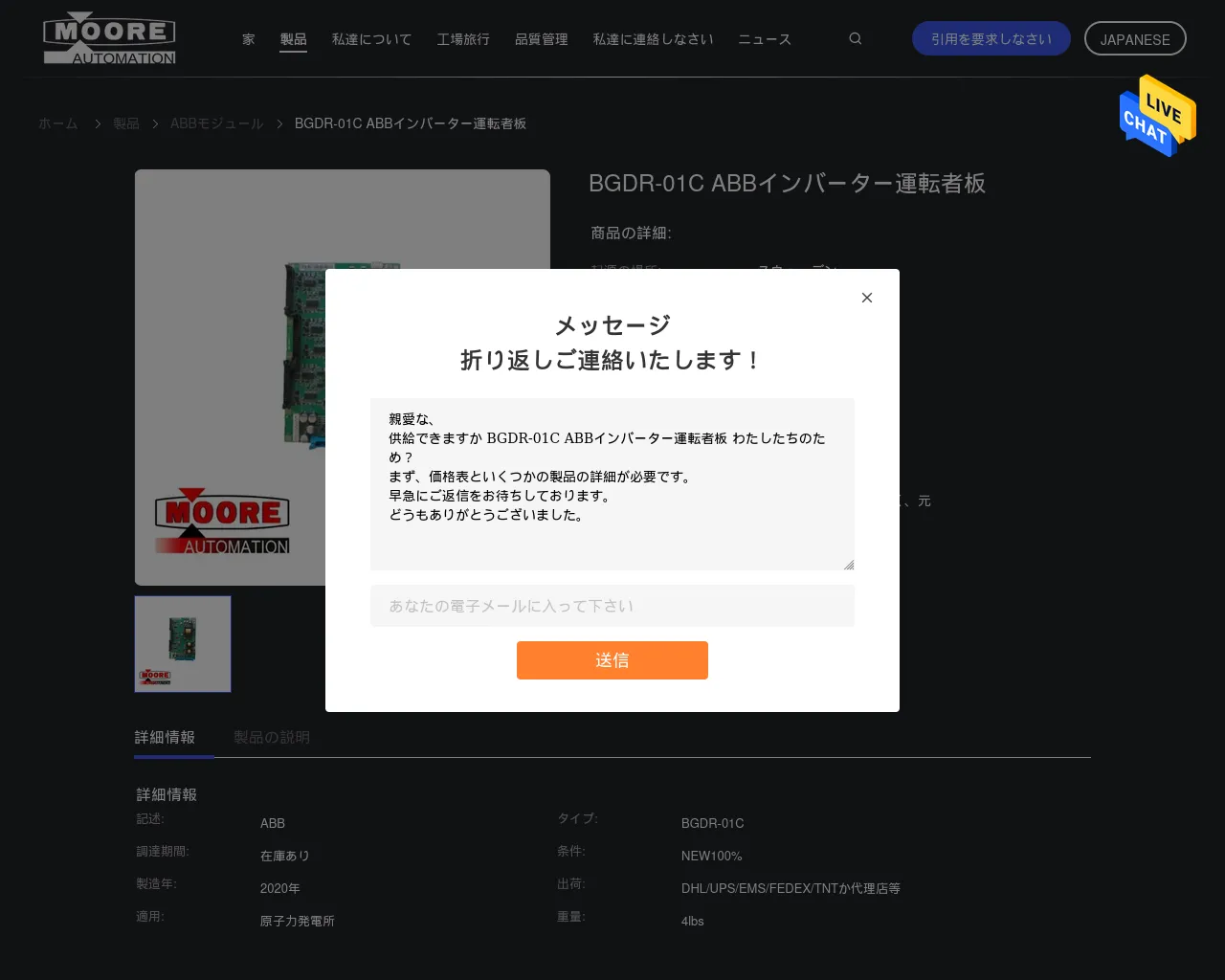This screenshot has width=1225, height=980.
Task: Open 私達に連絡しなさい contact menu
Action: (x=654, y=39)
